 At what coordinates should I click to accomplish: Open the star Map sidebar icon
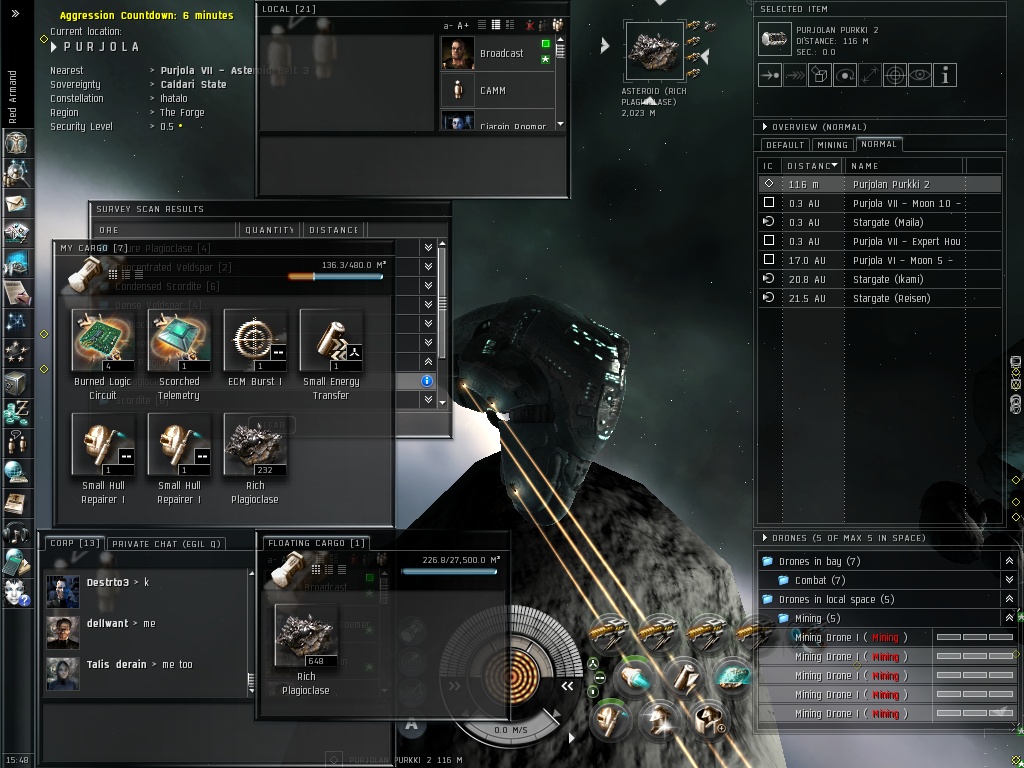pyautogui.click(x=16, y=323)
